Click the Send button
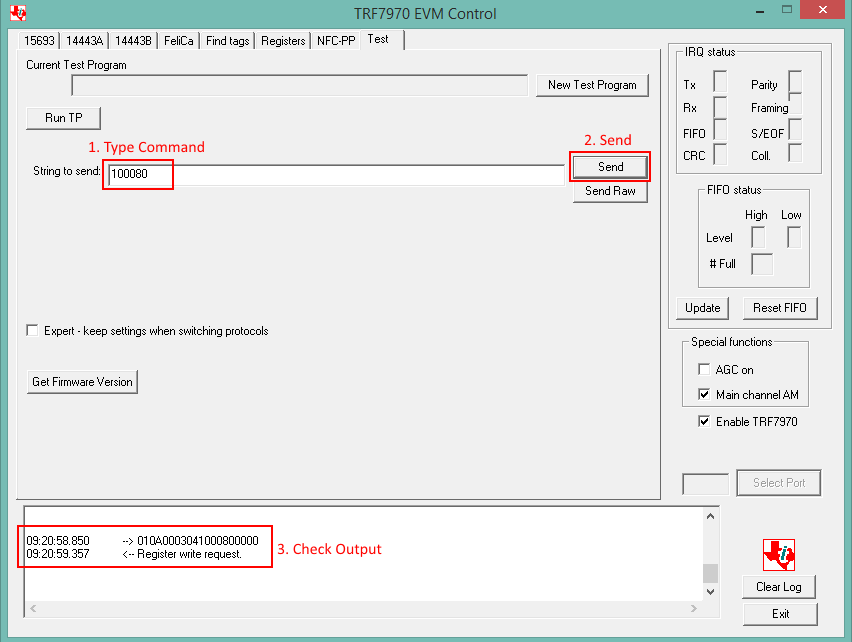Viewport: 852px width, 642px height. (x=610, y=167)
